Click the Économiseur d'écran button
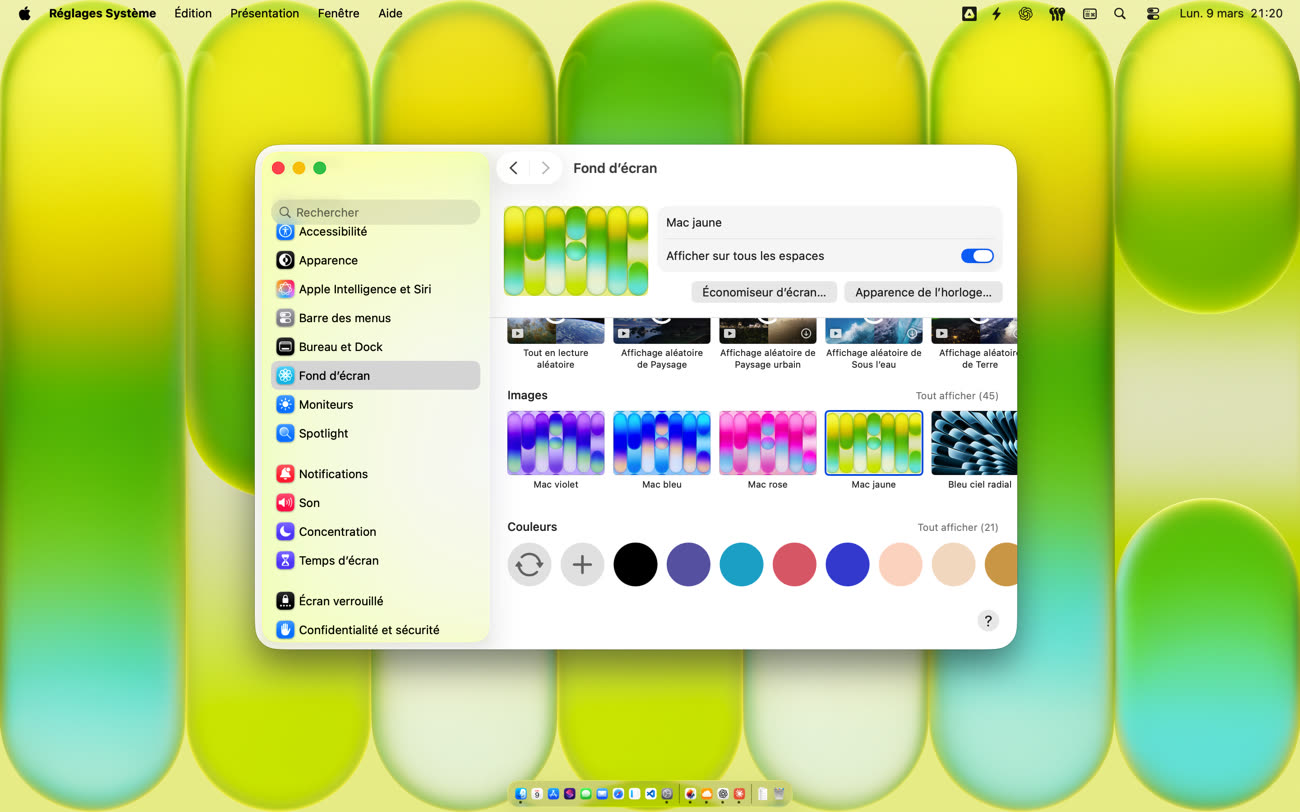Image resolution: width=1300 pixels, height=812 pixels. [x=764, y=292]
